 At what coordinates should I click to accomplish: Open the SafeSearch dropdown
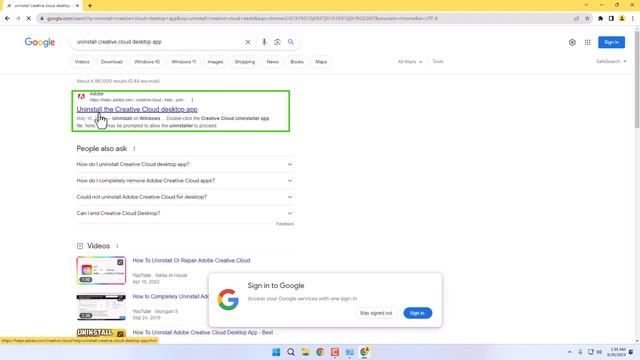(x=611, y=62)
